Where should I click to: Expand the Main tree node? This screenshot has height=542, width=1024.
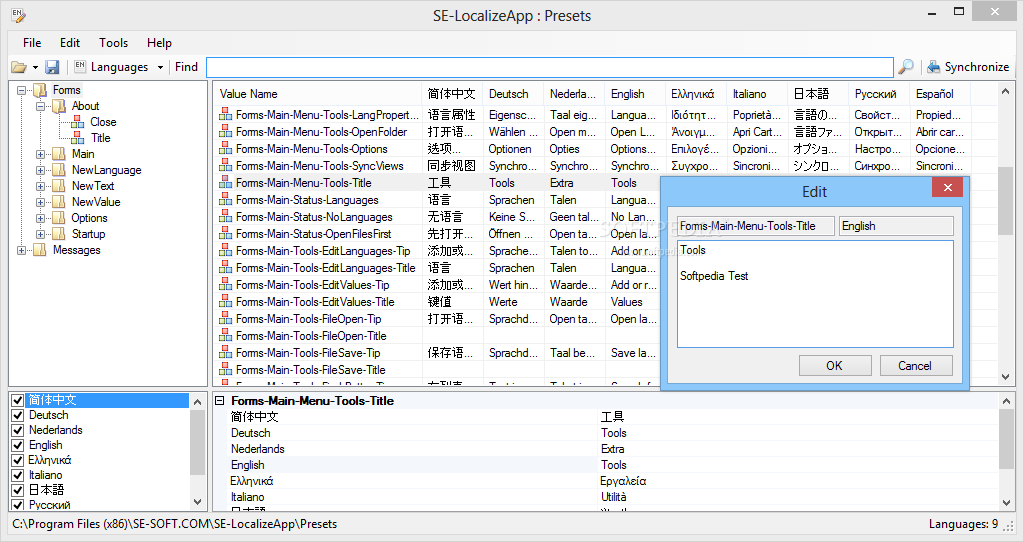[x=40, y=154]
